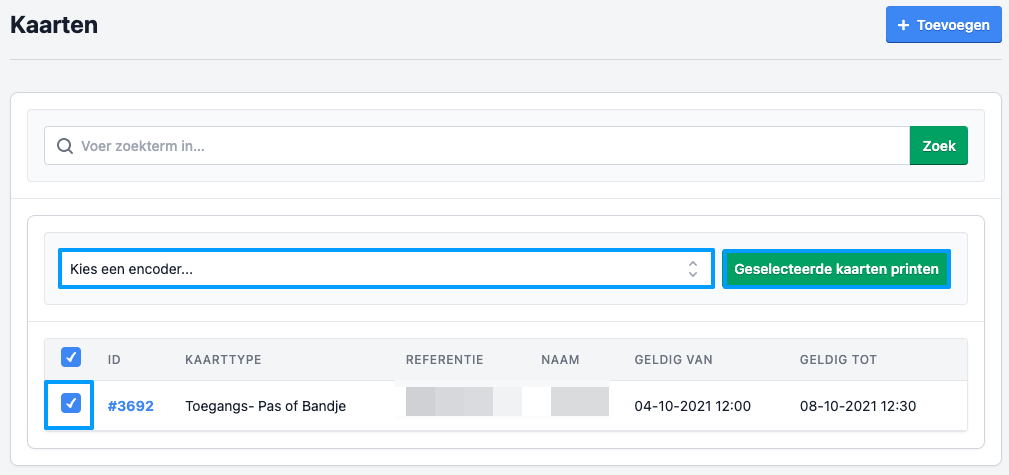The width and height of the screenshot is (1009, 475).
Task: Select 'Toegangs- Pas of Bandje' cell
Action: tap(266, 406)
